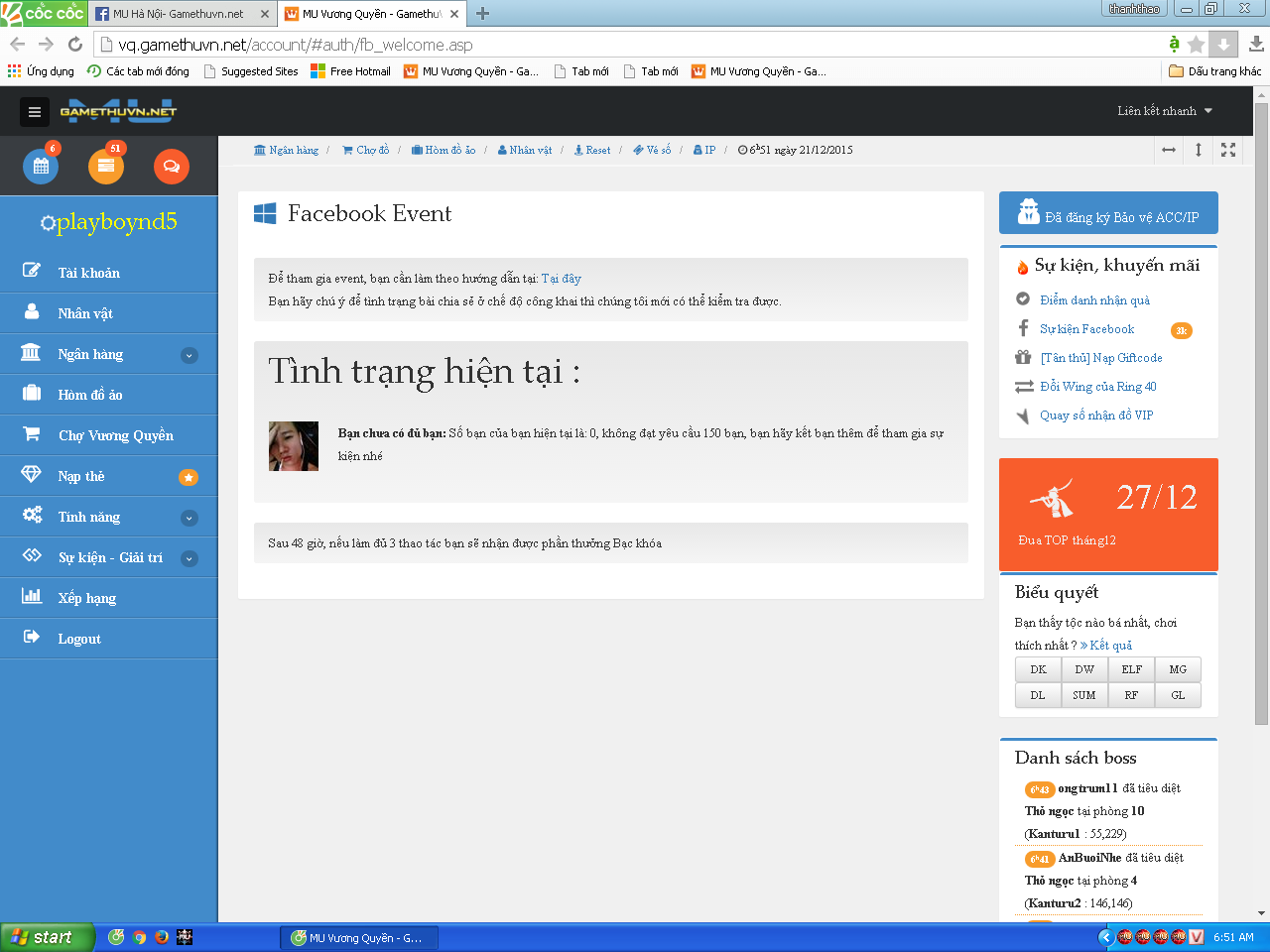
Task: Expand the Ngân hàng sidebar submenu
Action: pyautogui.click(x=190, y=355)
